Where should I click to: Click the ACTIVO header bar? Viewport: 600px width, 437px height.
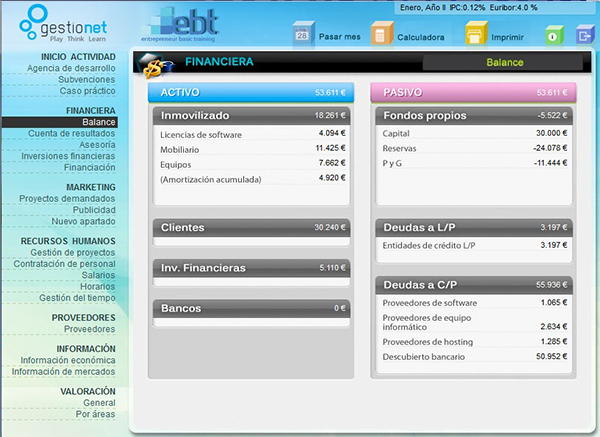(251, 93)
